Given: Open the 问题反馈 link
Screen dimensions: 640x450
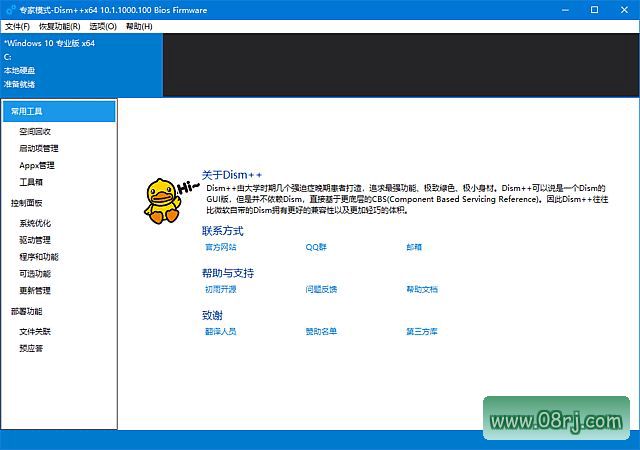Looking at the screenshot, I should coord(321,289).
